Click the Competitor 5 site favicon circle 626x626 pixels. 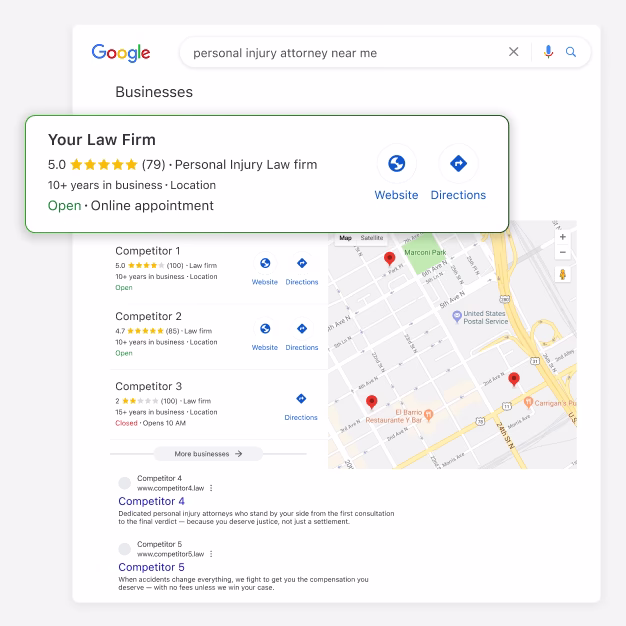pos(125,549)
